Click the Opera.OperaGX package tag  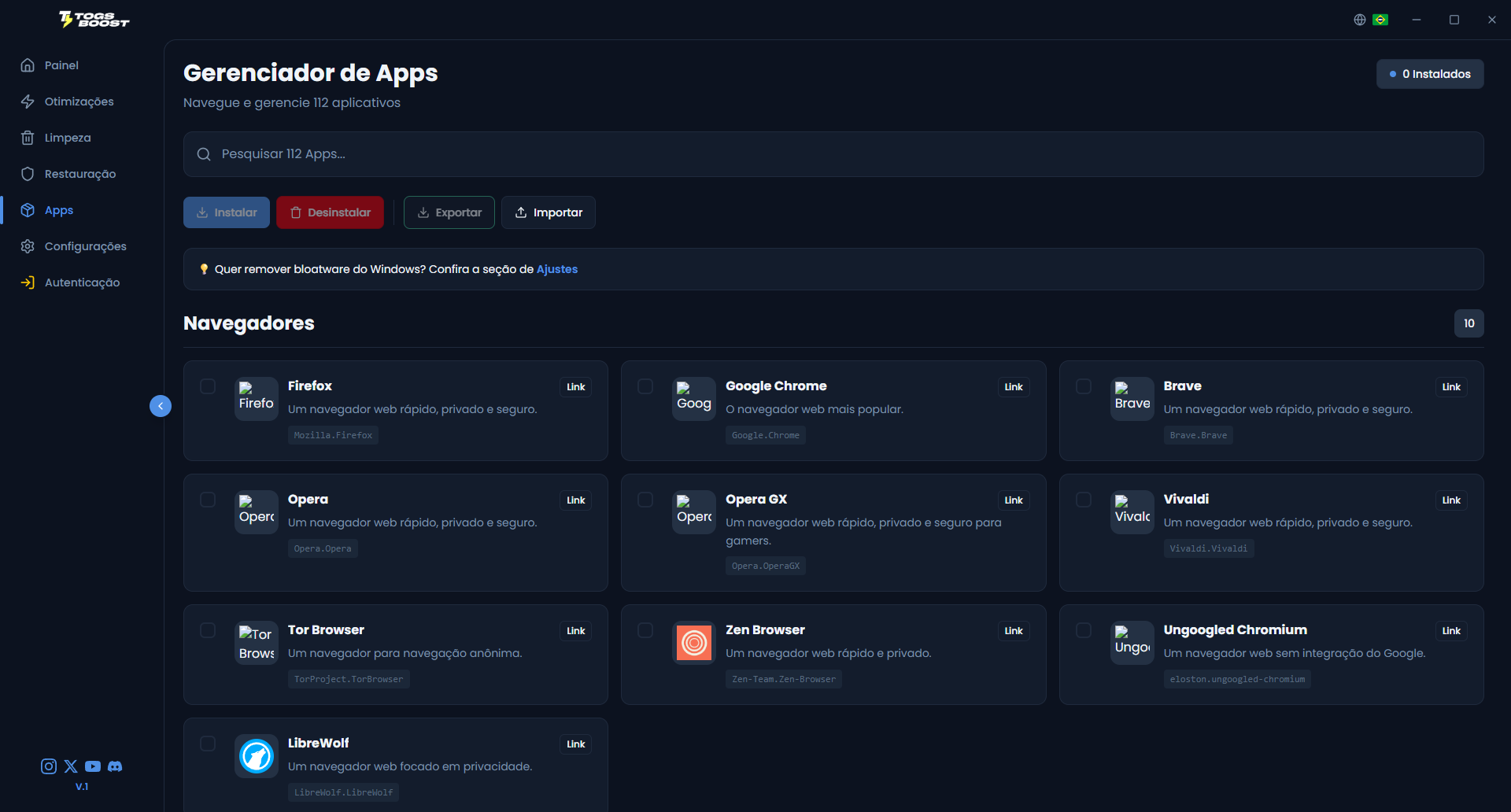point(765,566)
